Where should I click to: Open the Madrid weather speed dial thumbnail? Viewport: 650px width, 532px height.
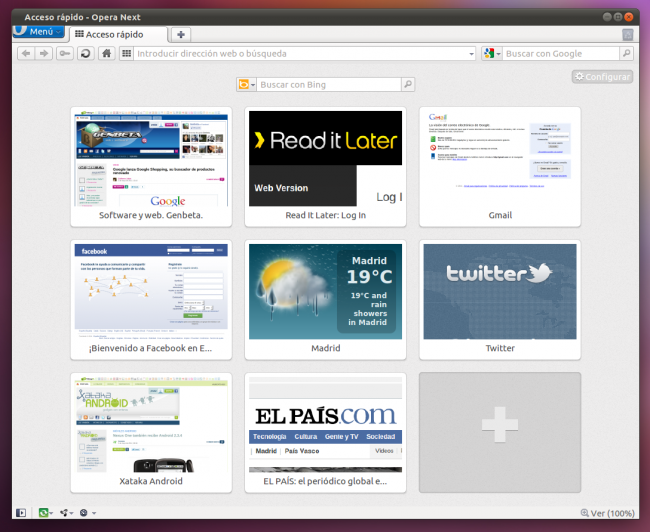tap(325, 292)
